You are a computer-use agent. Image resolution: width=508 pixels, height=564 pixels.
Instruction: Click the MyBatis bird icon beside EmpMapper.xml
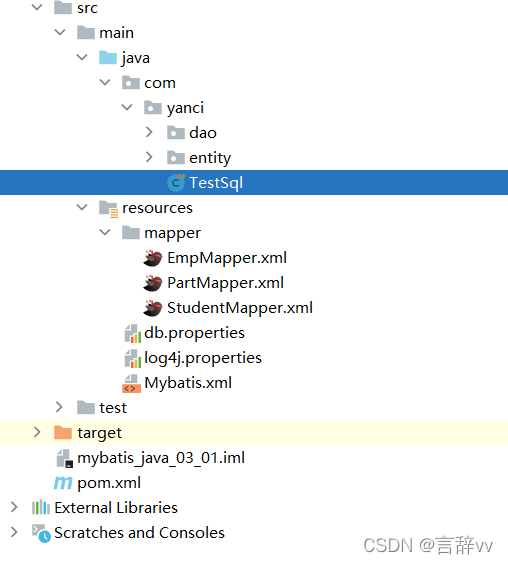point(153,258)
